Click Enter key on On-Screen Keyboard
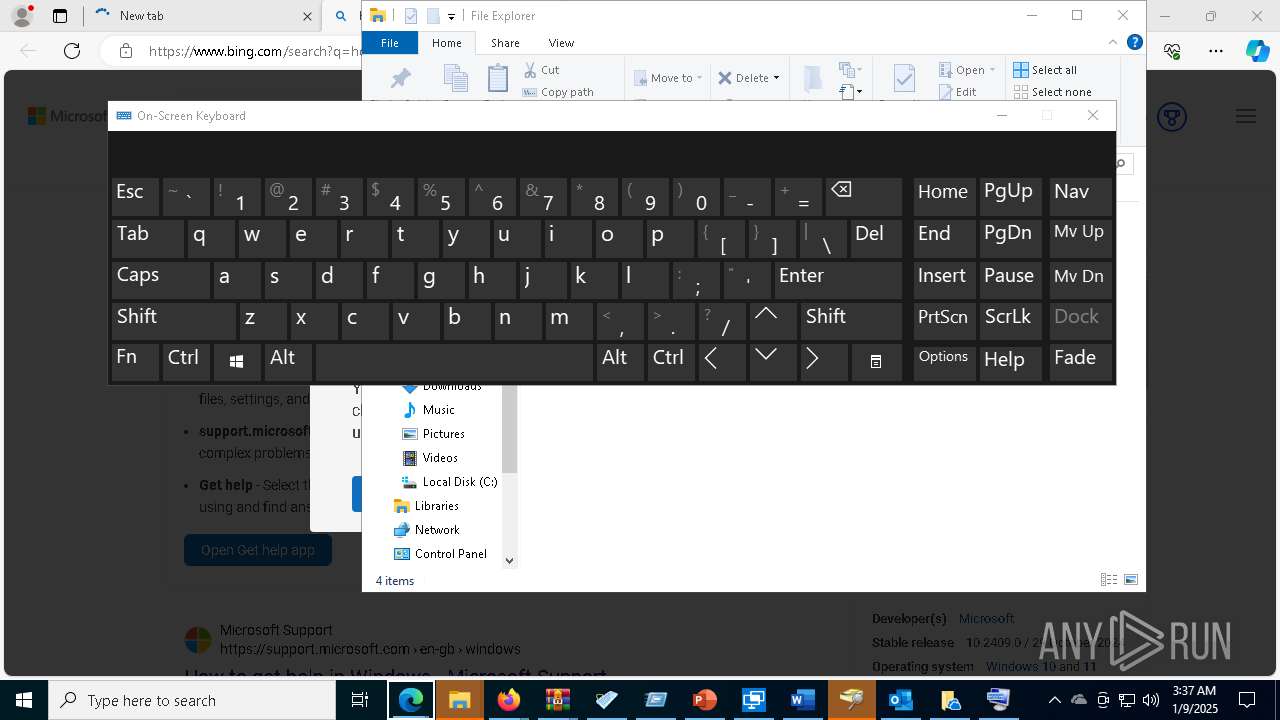1280x720 pixels. (x=837, y=280)
